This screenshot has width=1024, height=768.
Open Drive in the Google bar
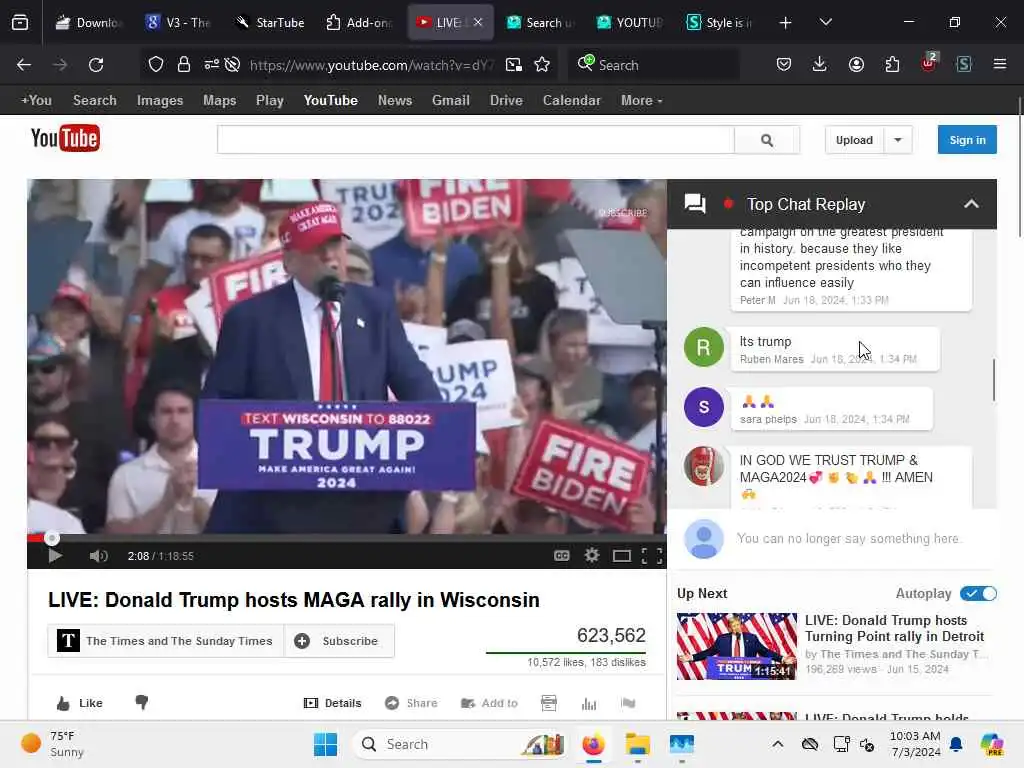pyautogui.click(x=506, y=100)
